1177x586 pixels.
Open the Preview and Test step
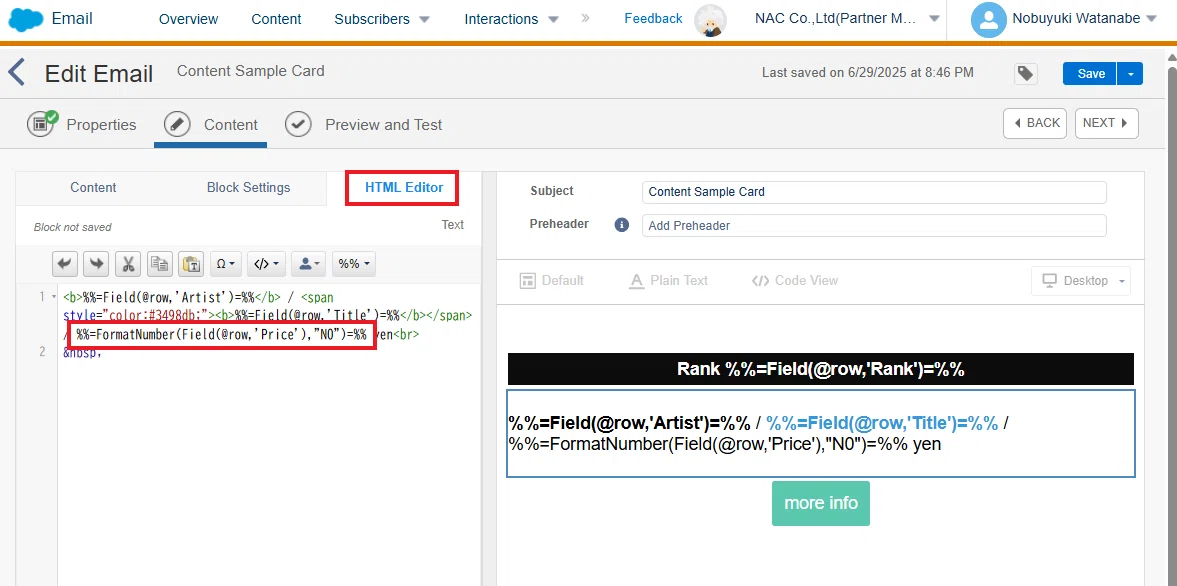pos(364,125)
